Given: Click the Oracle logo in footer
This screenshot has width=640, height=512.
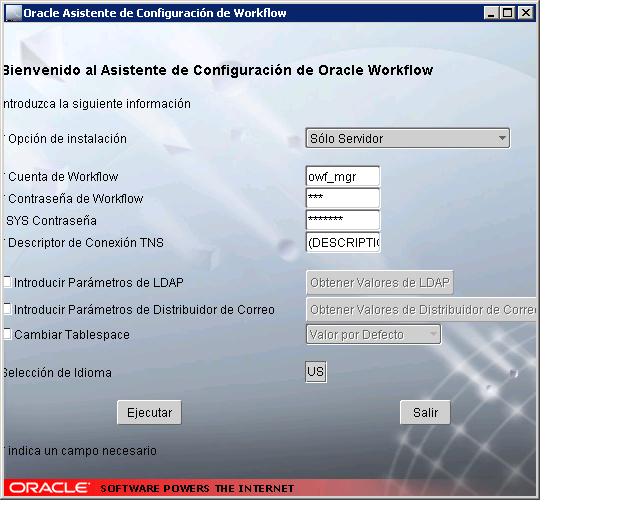Looking at the screenshot, I should click(x=49, y=488).
